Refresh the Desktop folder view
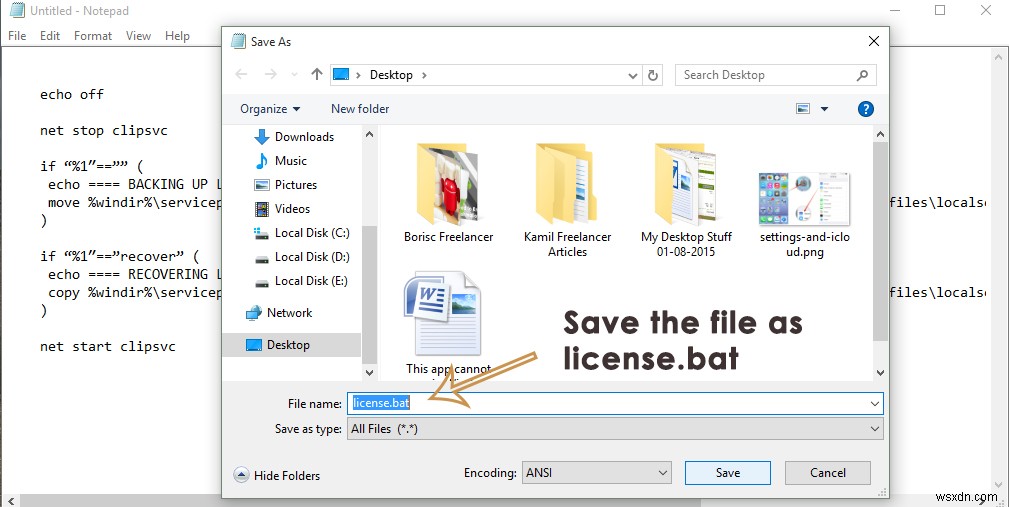This screenshot has width=1009, height=507. point(653,75)
